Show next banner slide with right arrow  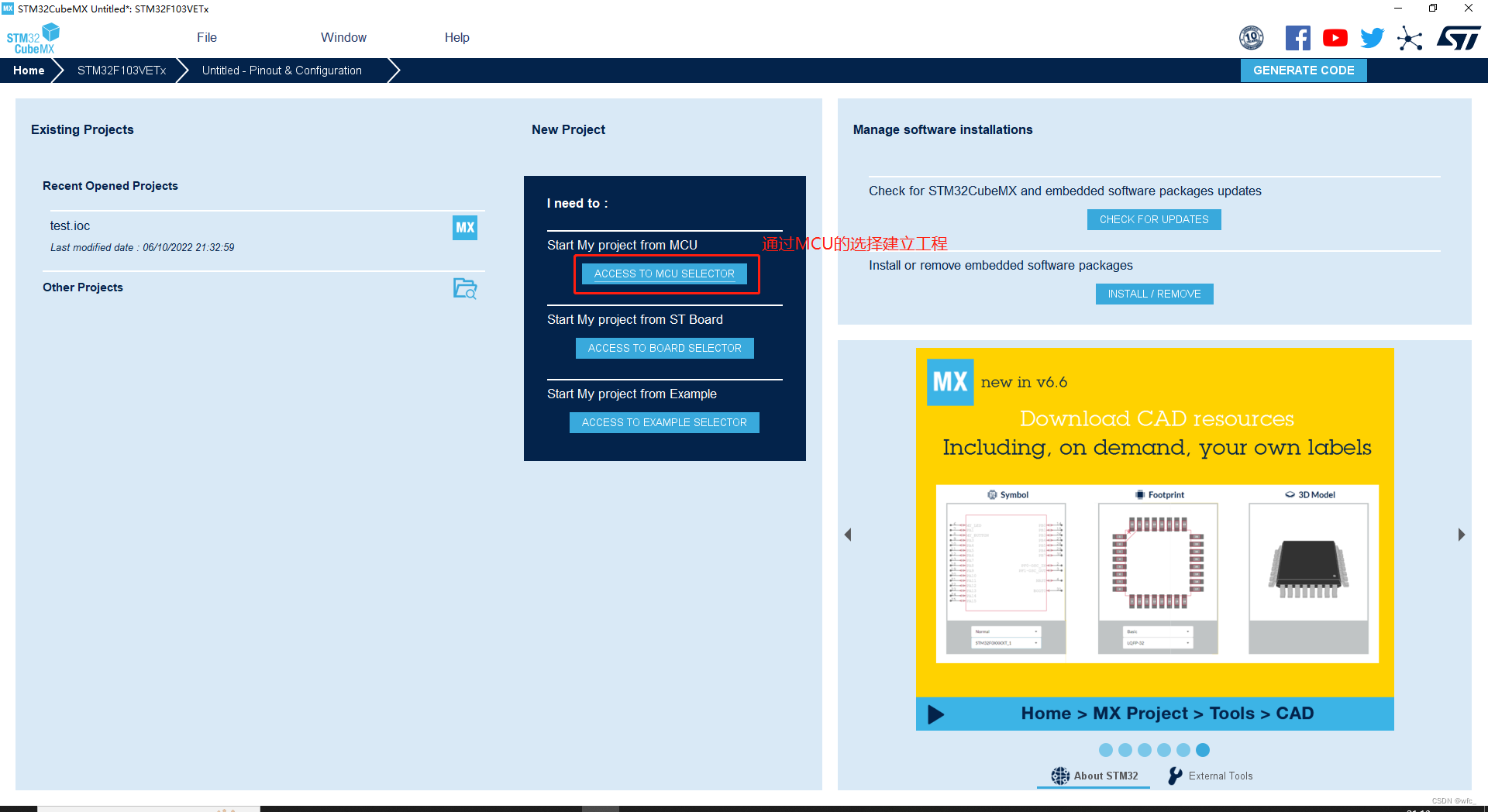pos(1462,535)
